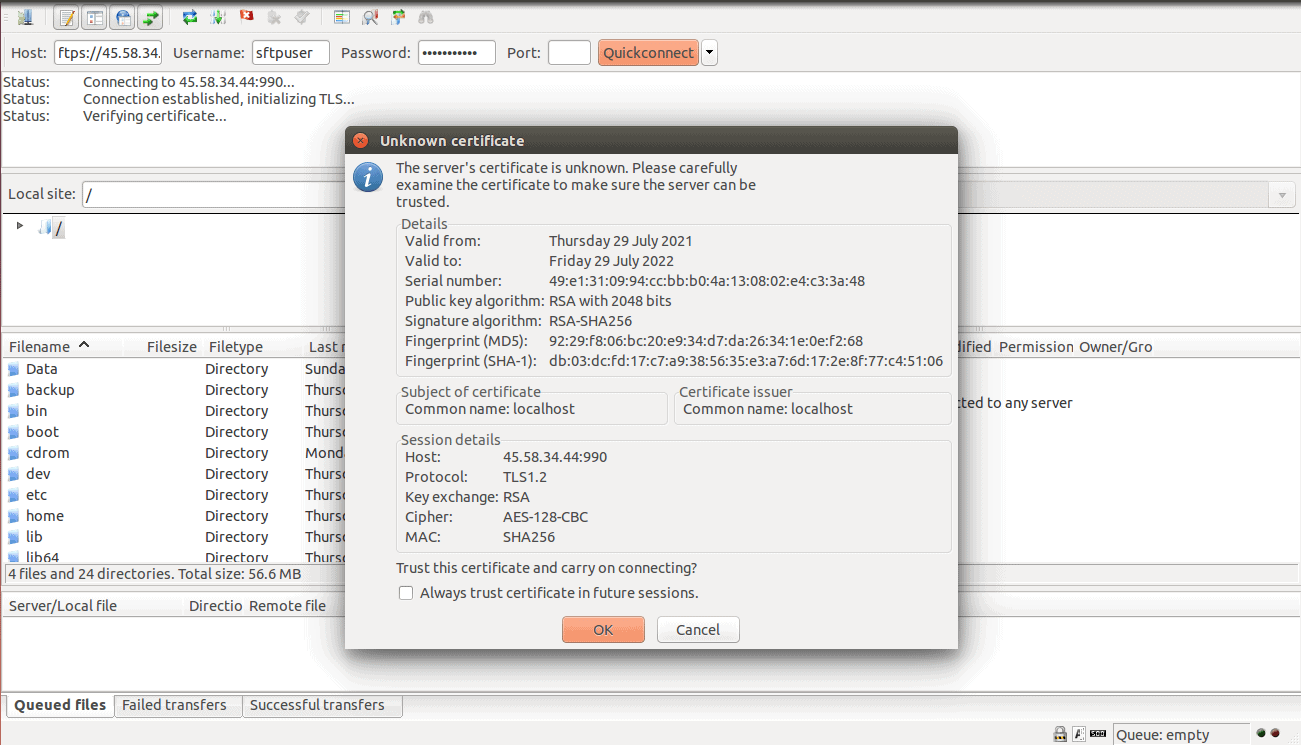Click the encryption lock status icon
The height and width of the screenshot is (745, 1301).
click(1060, 735)
